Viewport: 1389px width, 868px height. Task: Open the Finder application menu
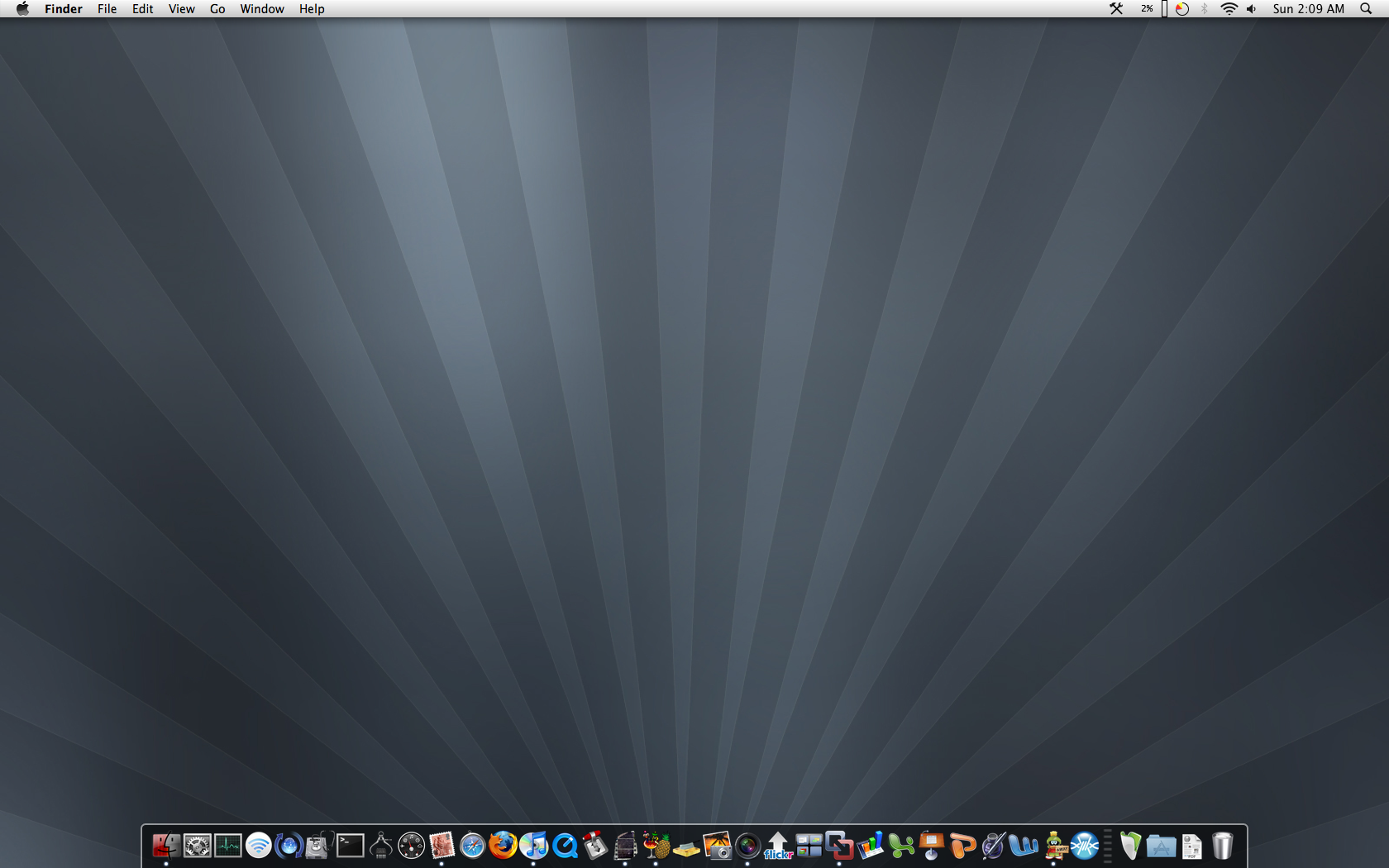point(64,9)
